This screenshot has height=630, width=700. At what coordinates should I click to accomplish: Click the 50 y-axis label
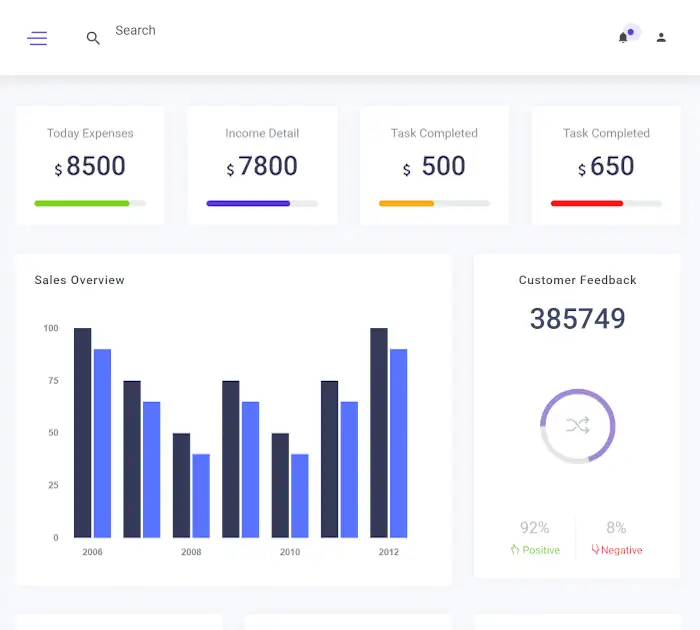[x=53, y=433]
